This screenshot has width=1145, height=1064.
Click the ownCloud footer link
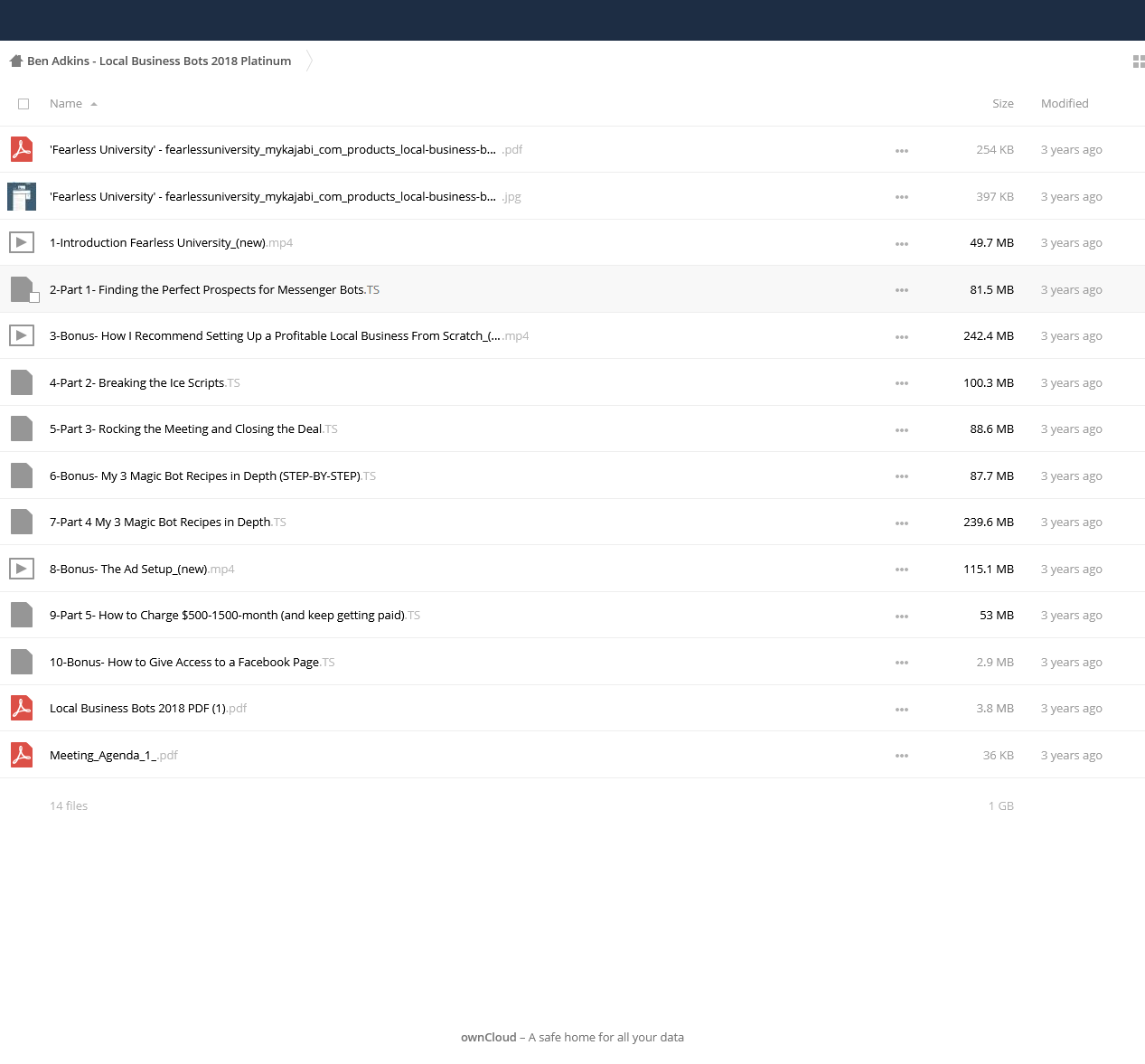tap(489, 1038)
